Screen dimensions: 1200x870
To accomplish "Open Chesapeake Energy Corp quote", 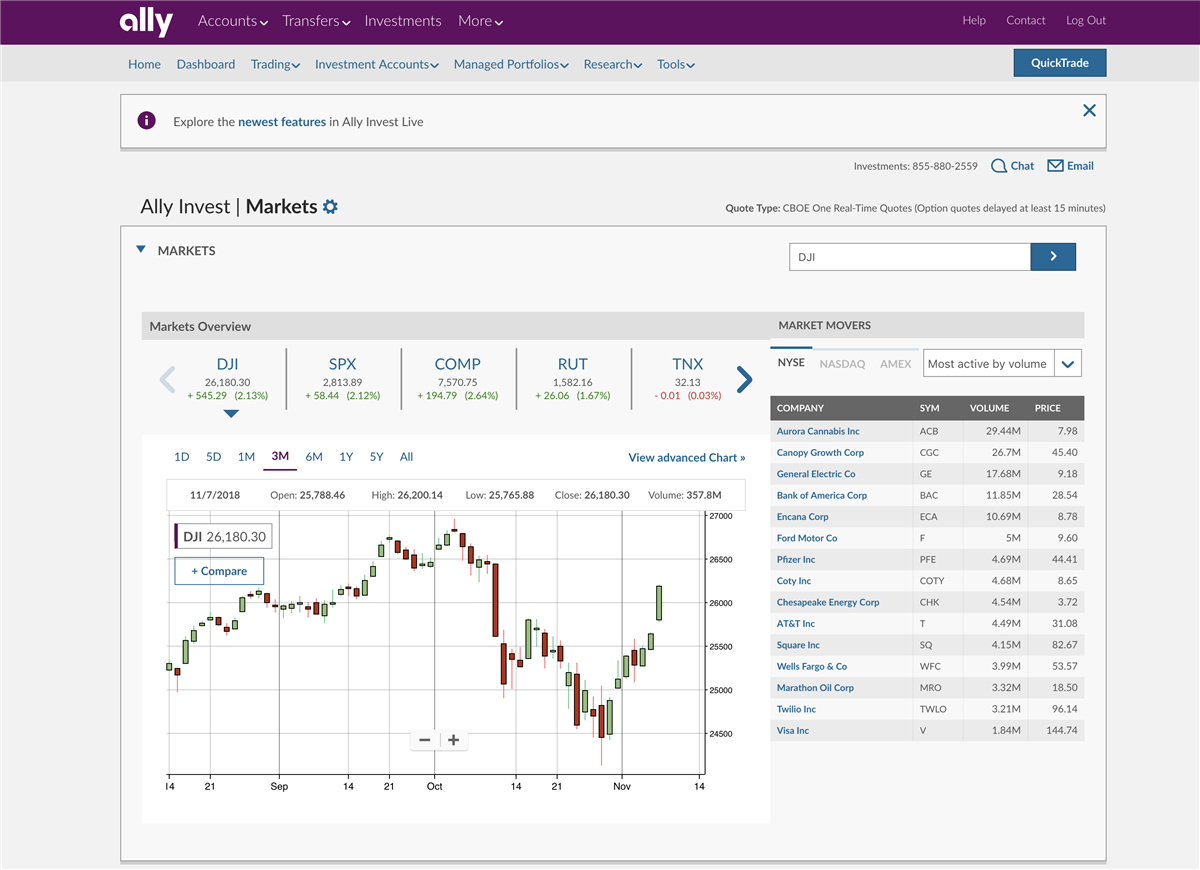I will coord(828,602).
